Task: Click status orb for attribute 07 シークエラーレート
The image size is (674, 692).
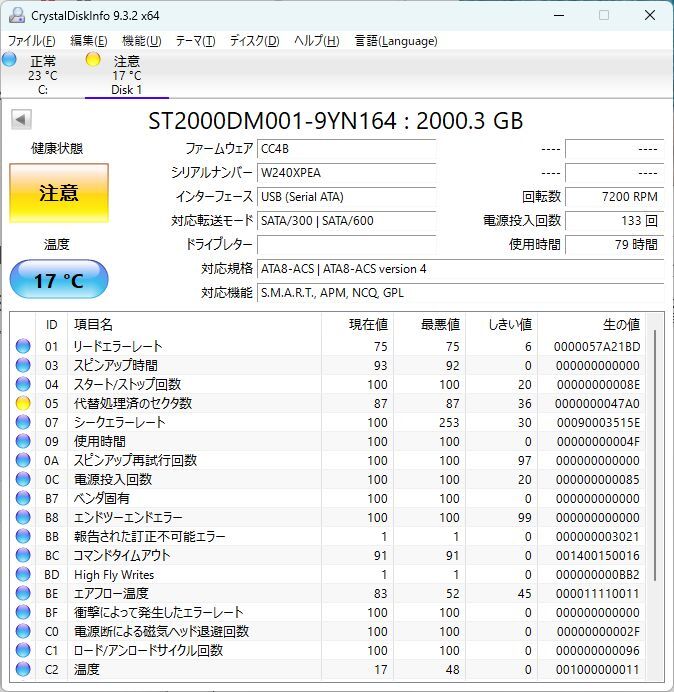Action: tap(23, 422)
